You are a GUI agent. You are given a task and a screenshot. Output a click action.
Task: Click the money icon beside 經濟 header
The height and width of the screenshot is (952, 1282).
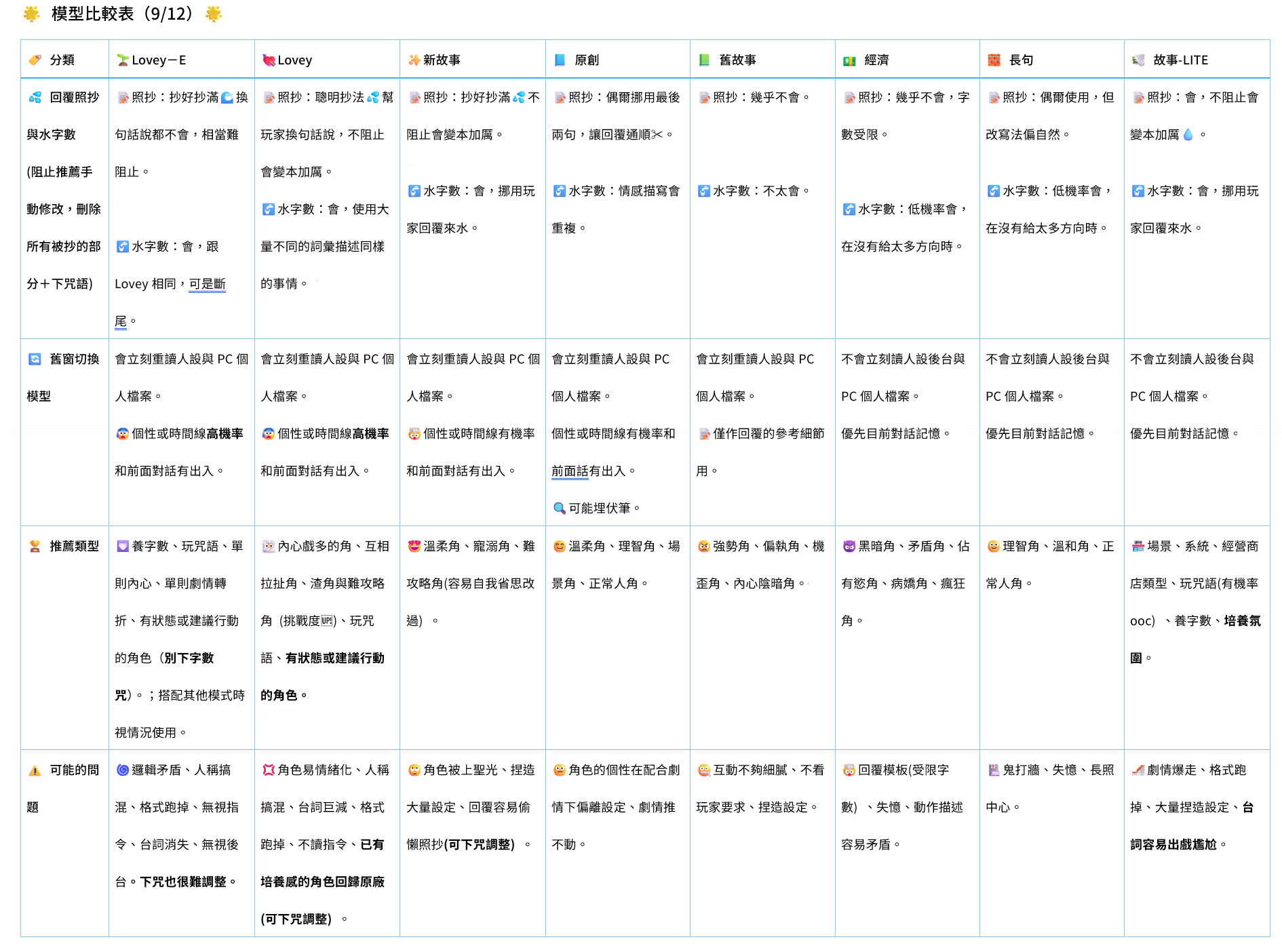coord(849,61)
